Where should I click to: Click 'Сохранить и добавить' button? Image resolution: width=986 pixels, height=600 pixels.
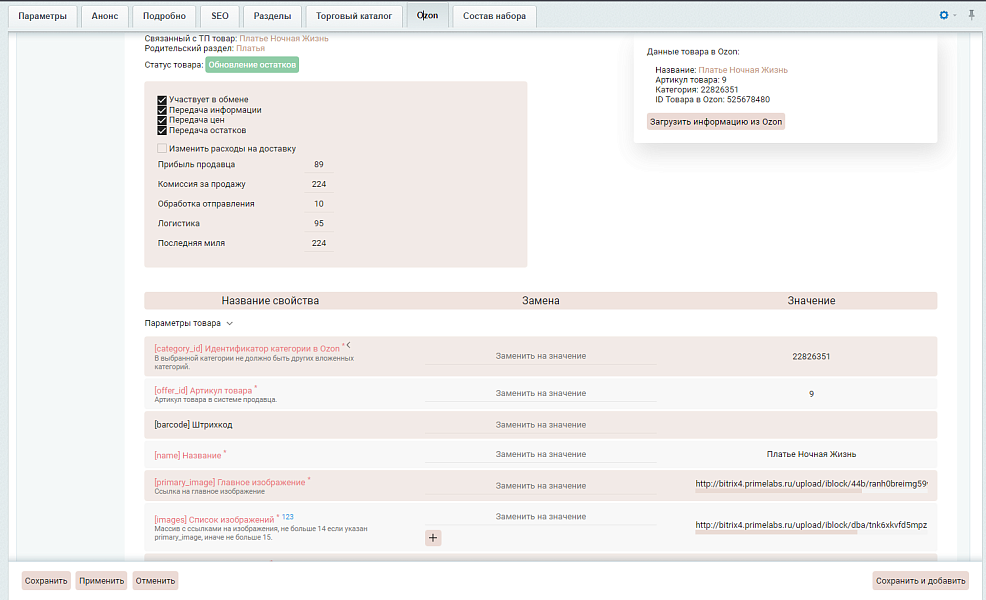pyautogui.click(x=920, y=580)
